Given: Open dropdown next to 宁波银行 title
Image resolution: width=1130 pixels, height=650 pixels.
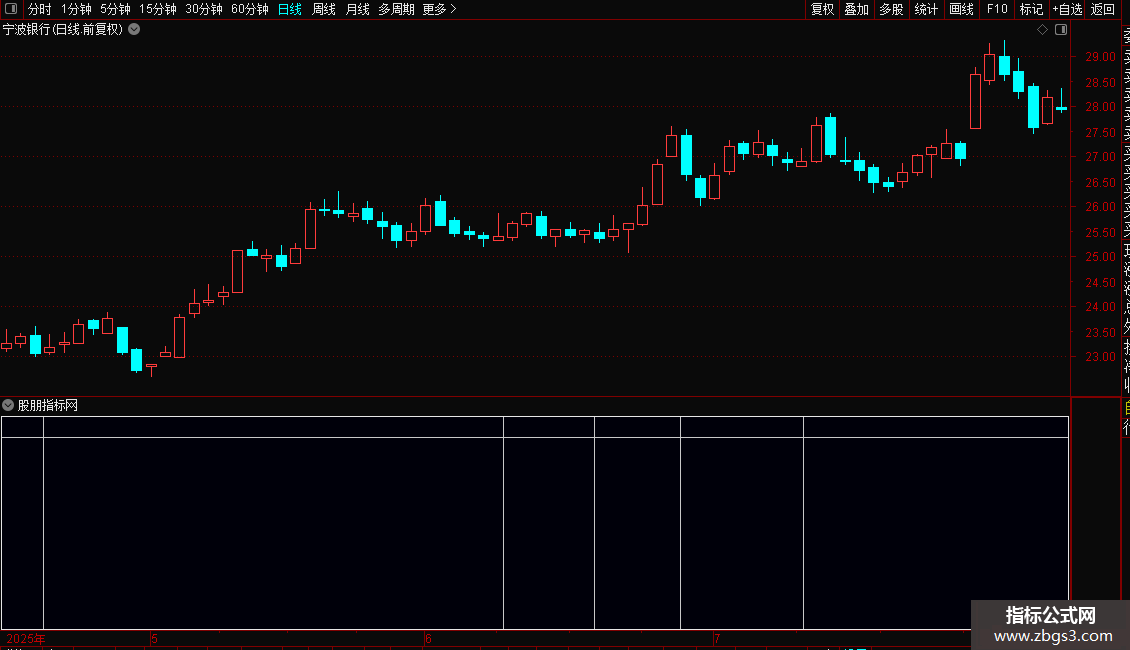Looking at the screenshot, I should click(x=134, y=30).
